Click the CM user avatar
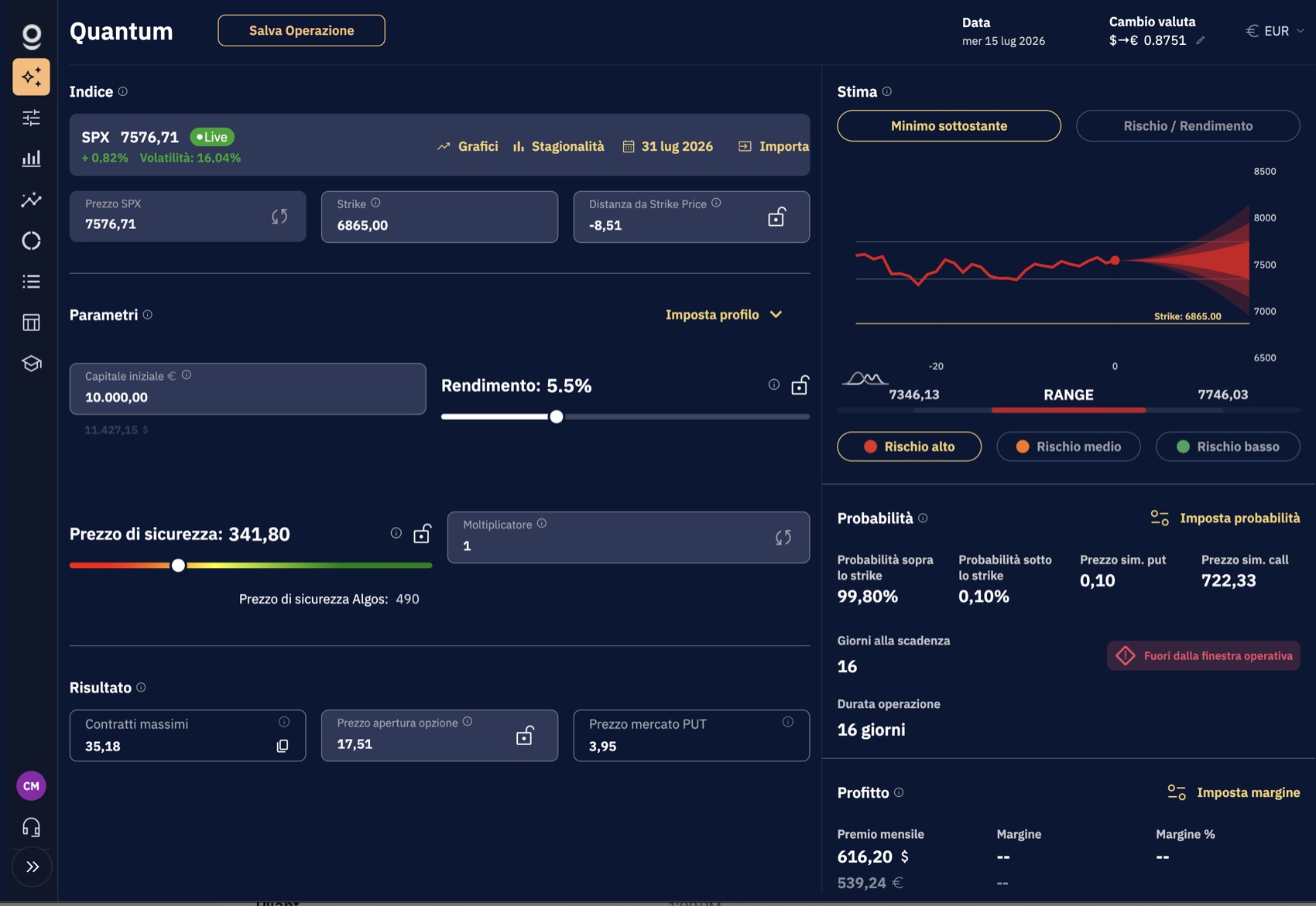 click(31, 786)
